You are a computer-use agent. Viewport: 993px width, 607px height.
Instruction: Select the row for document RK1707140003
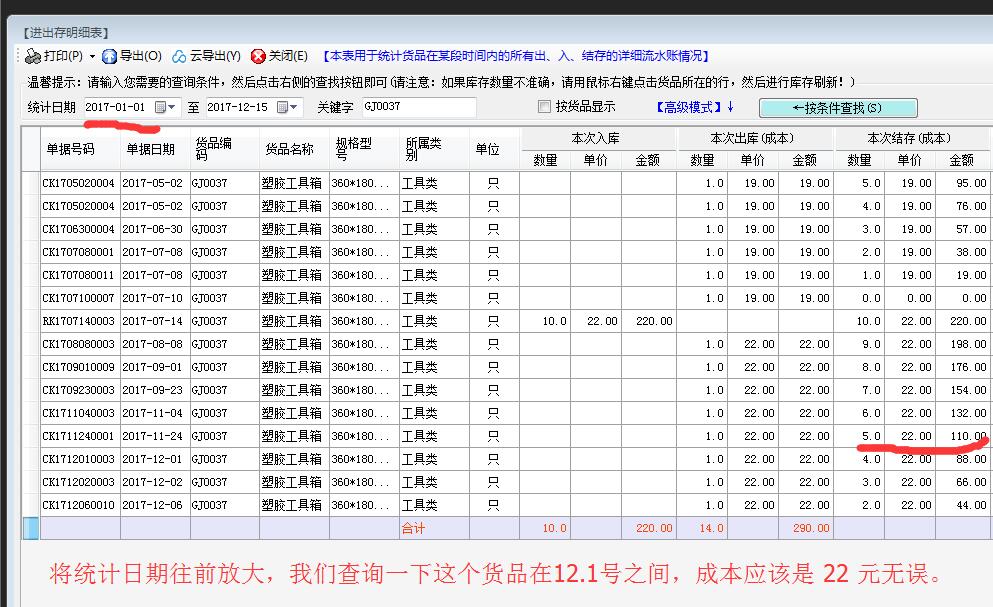[x=78, y=321]
